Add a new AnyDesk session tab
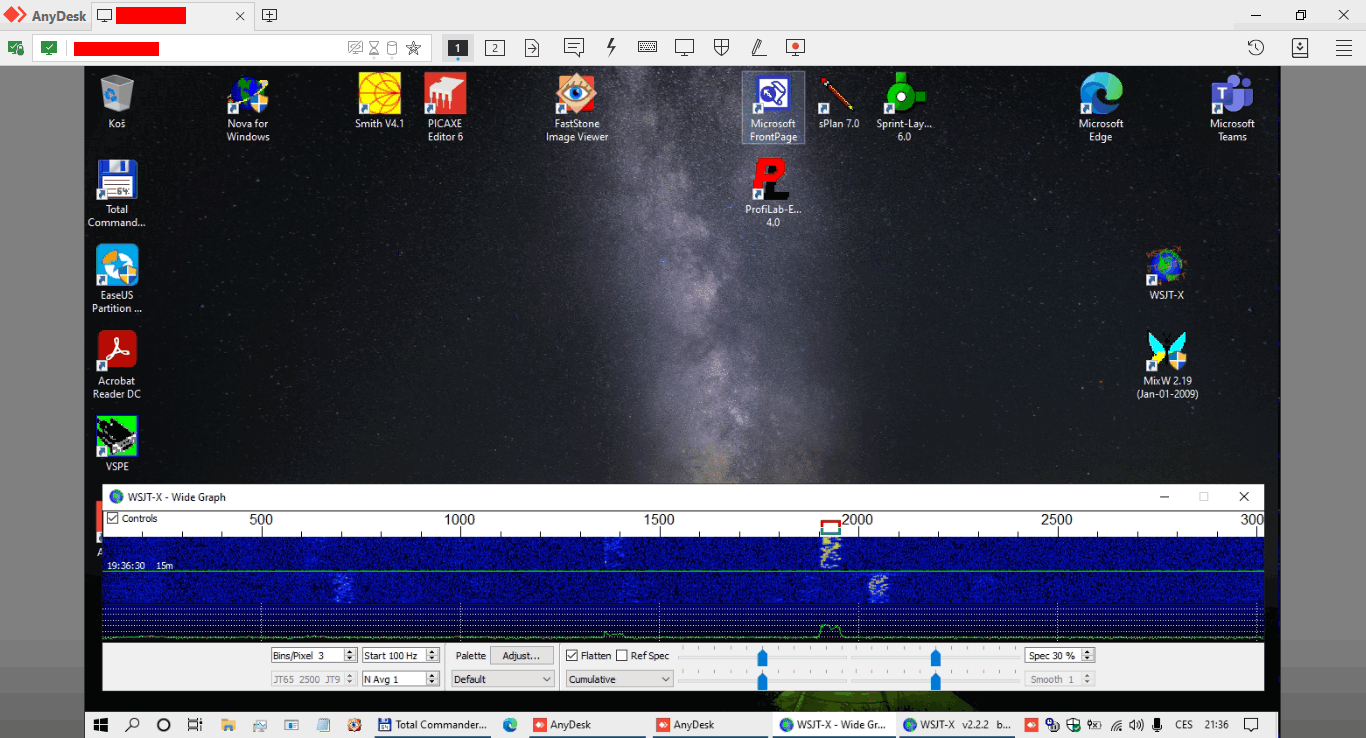The height and width of the screenshot is (738, 1366). 269,15
